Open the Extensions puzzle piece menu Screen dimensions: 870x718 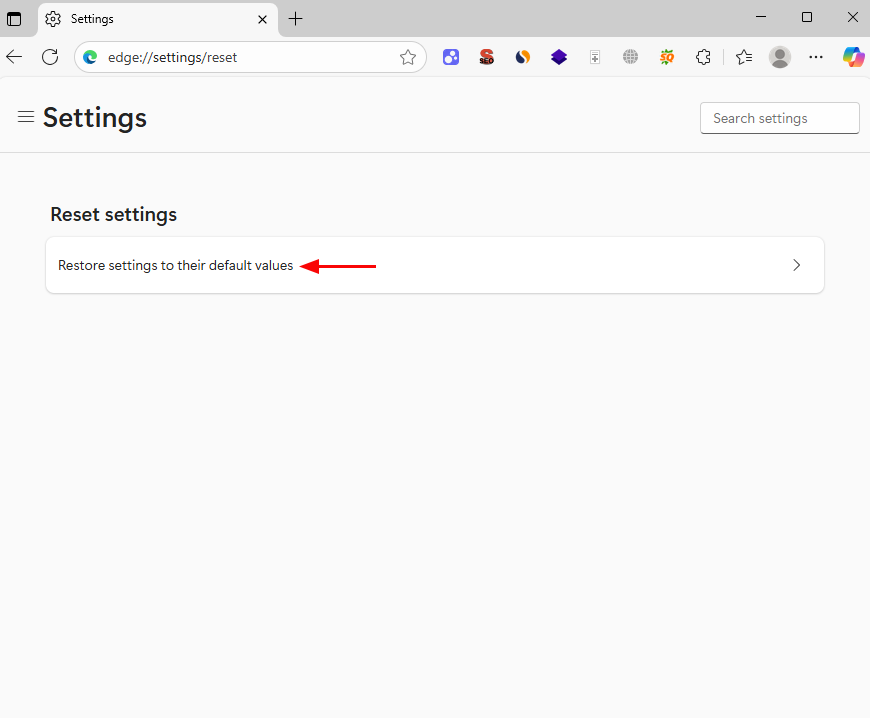click(703, 57)
